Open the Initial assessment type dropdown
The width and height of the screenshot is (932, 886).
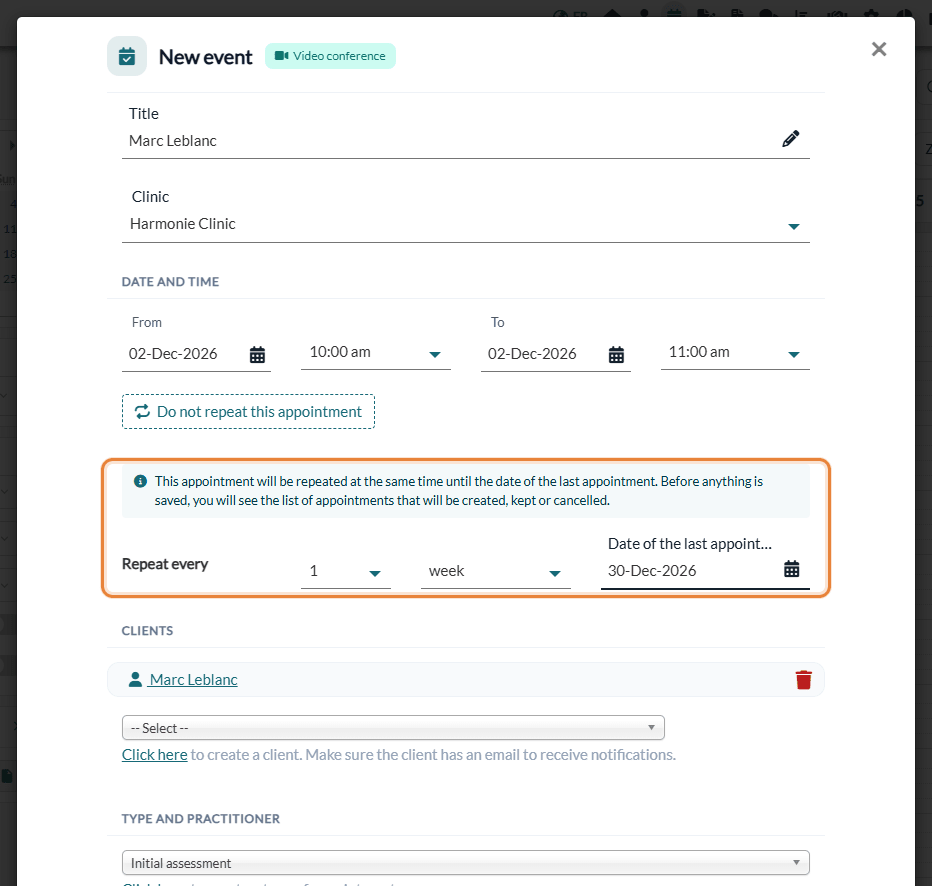click(466, 863)
